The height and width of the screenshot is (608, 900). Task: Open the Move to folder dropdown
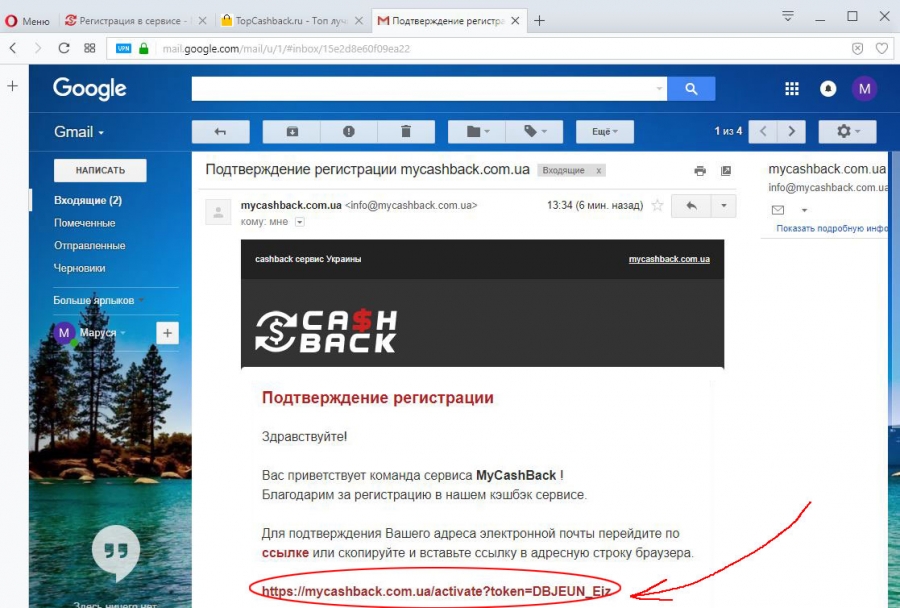pyautogui.click(x=477, y=131)
